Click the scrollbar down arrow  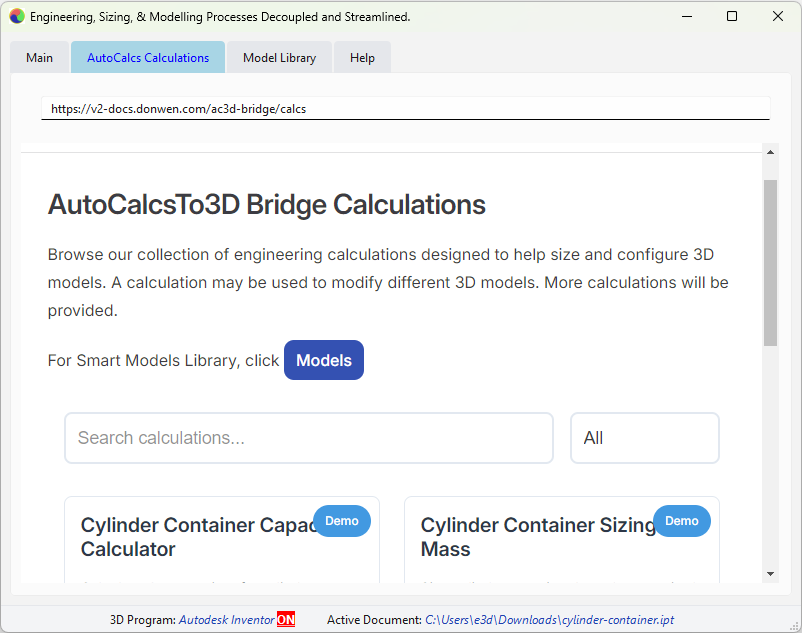click(770, 574)
